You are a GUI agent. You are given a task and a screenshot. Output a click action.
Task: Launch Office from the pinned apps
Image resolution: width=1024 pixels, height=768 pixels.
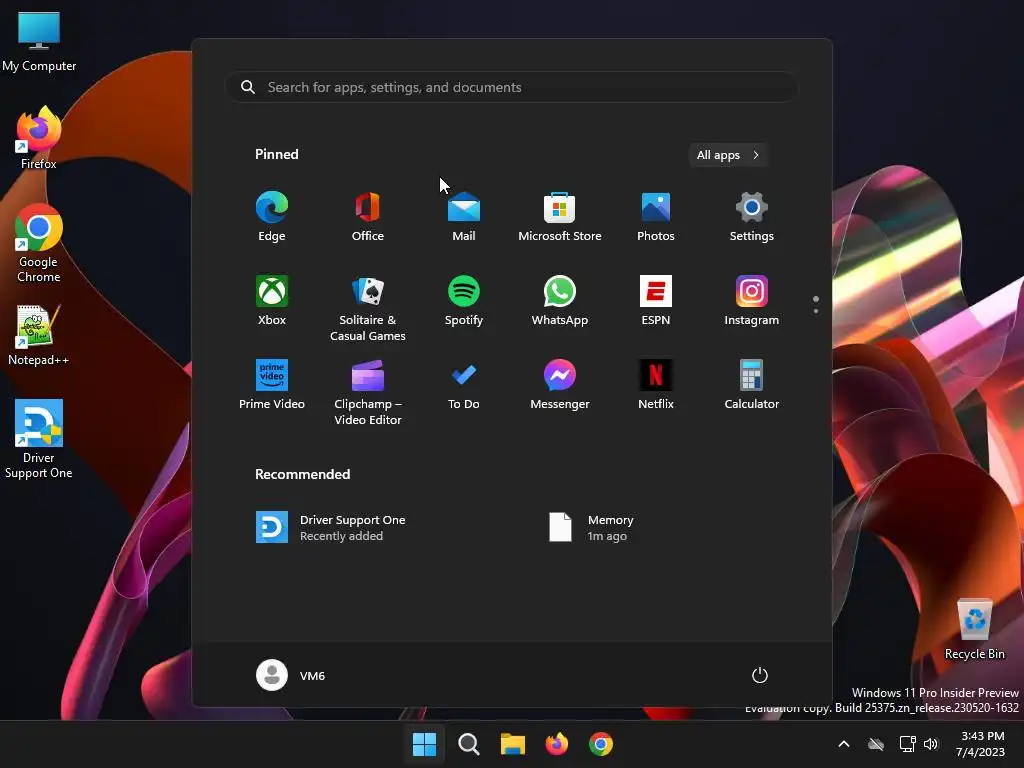click(368, 217)
